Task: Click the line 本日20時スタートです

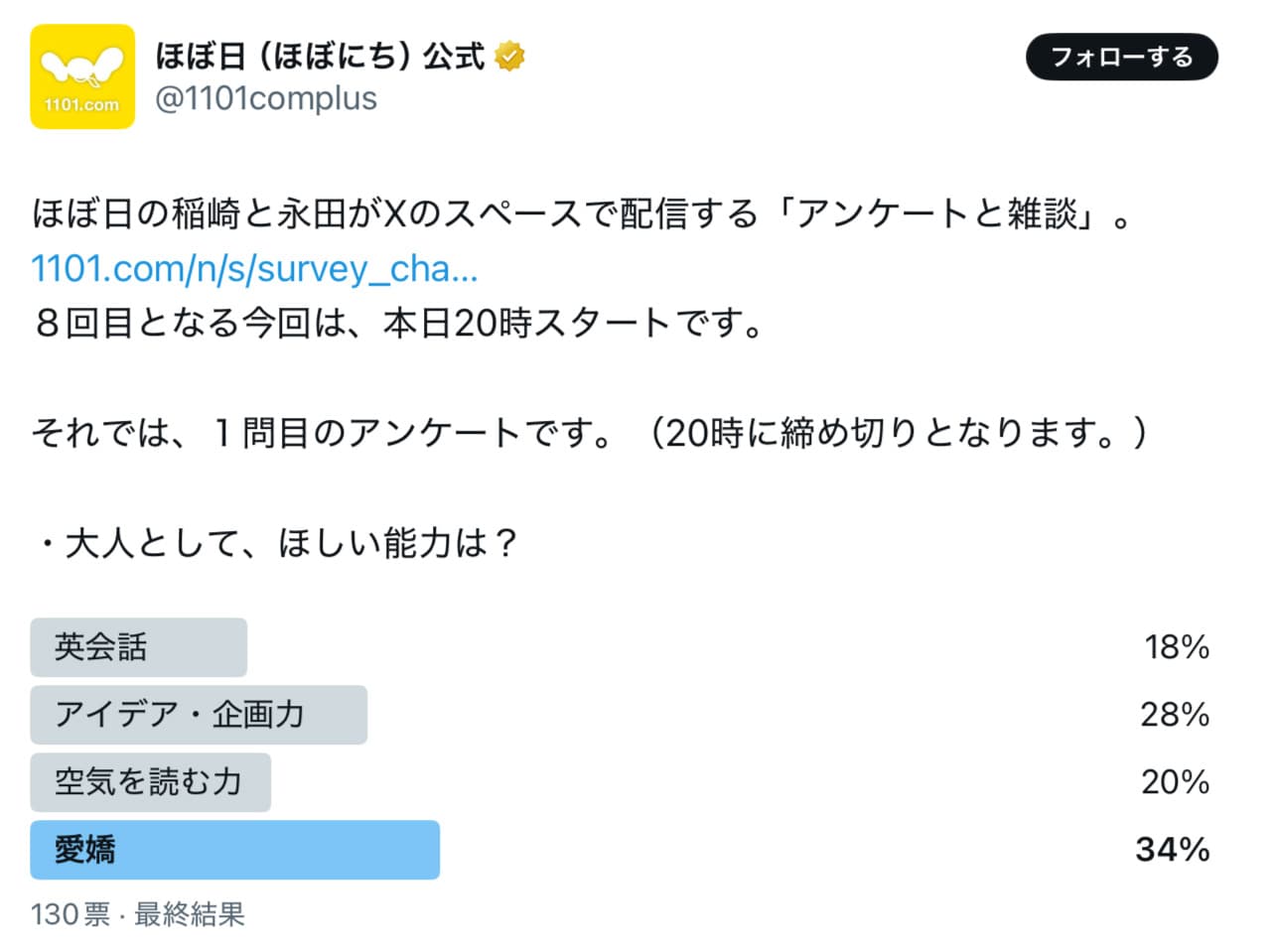Action: (397, 324)
